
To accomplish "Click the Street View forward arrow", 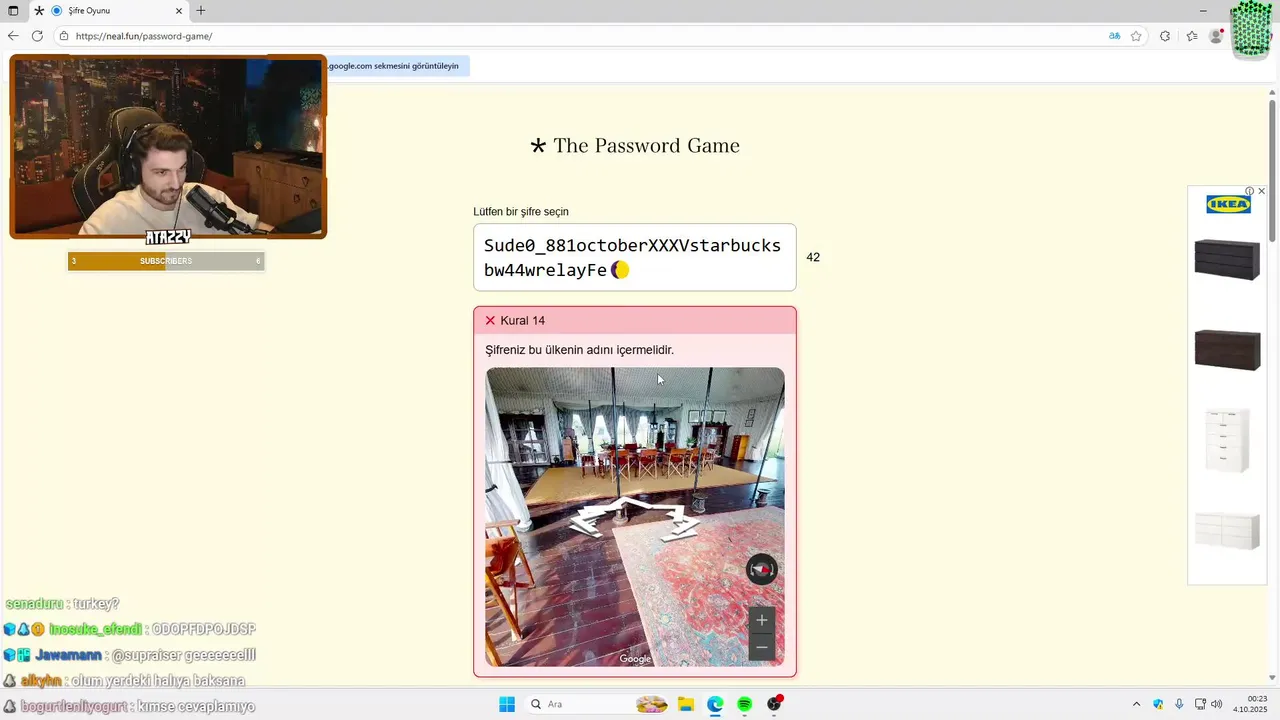I will tap(627, 505).
